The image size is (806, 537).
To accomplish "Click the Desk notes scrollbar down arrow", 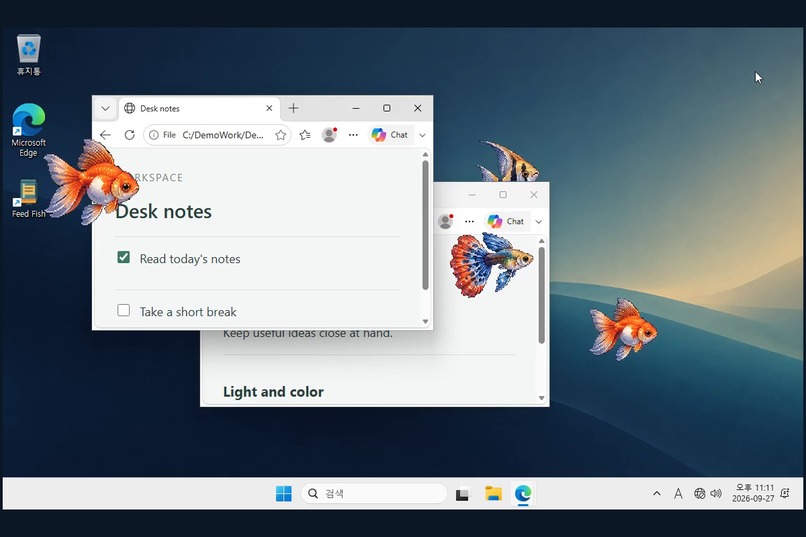I will (x=425, y=322).
